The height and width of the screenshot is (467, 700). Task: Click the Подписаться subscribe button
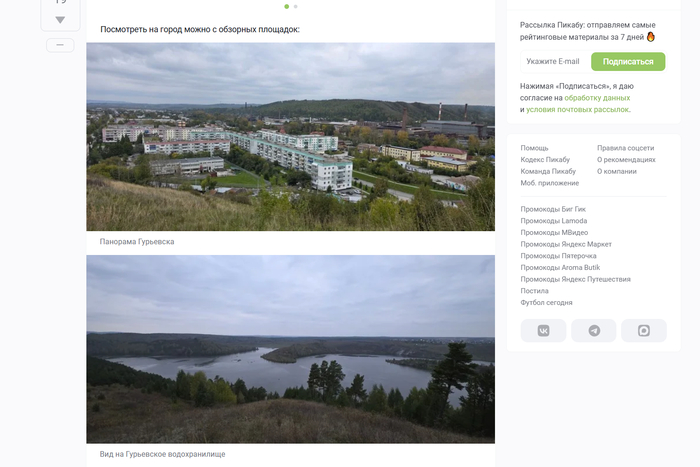628,62
